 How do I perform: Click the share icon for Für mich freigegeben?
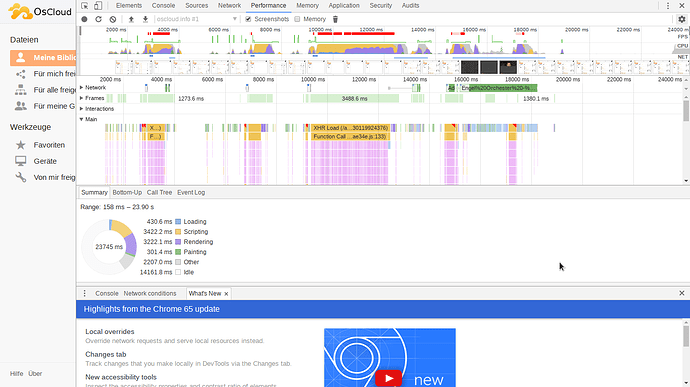(20, 74)
